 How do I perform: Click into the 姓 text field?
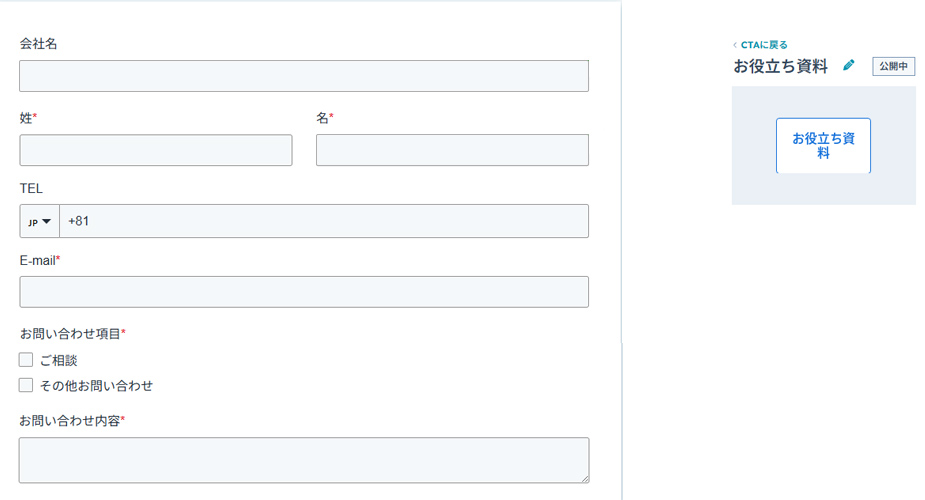point(156,150)
